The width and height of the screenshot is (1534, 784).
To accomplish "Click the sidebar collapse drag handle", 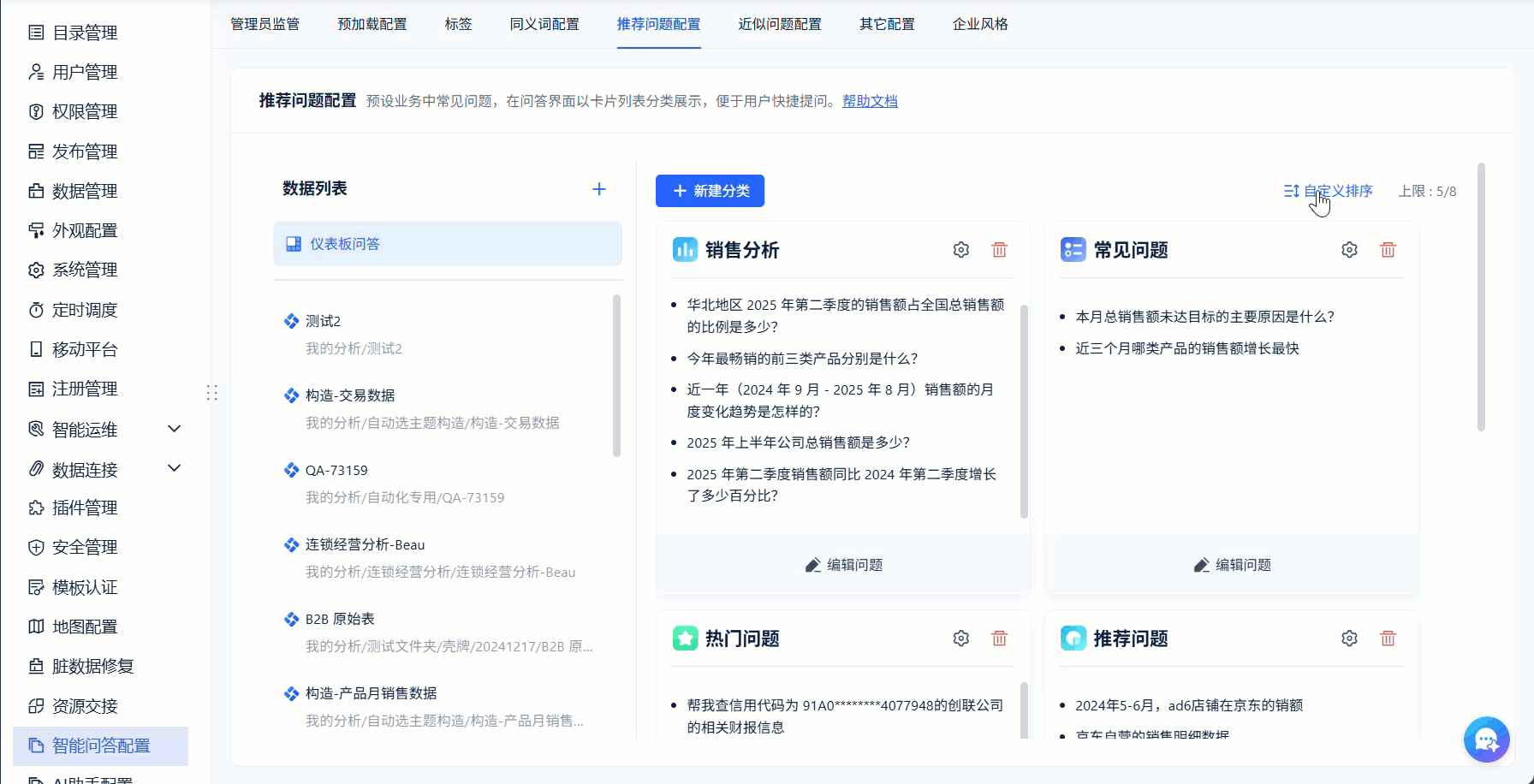I will tap(212, 392).
